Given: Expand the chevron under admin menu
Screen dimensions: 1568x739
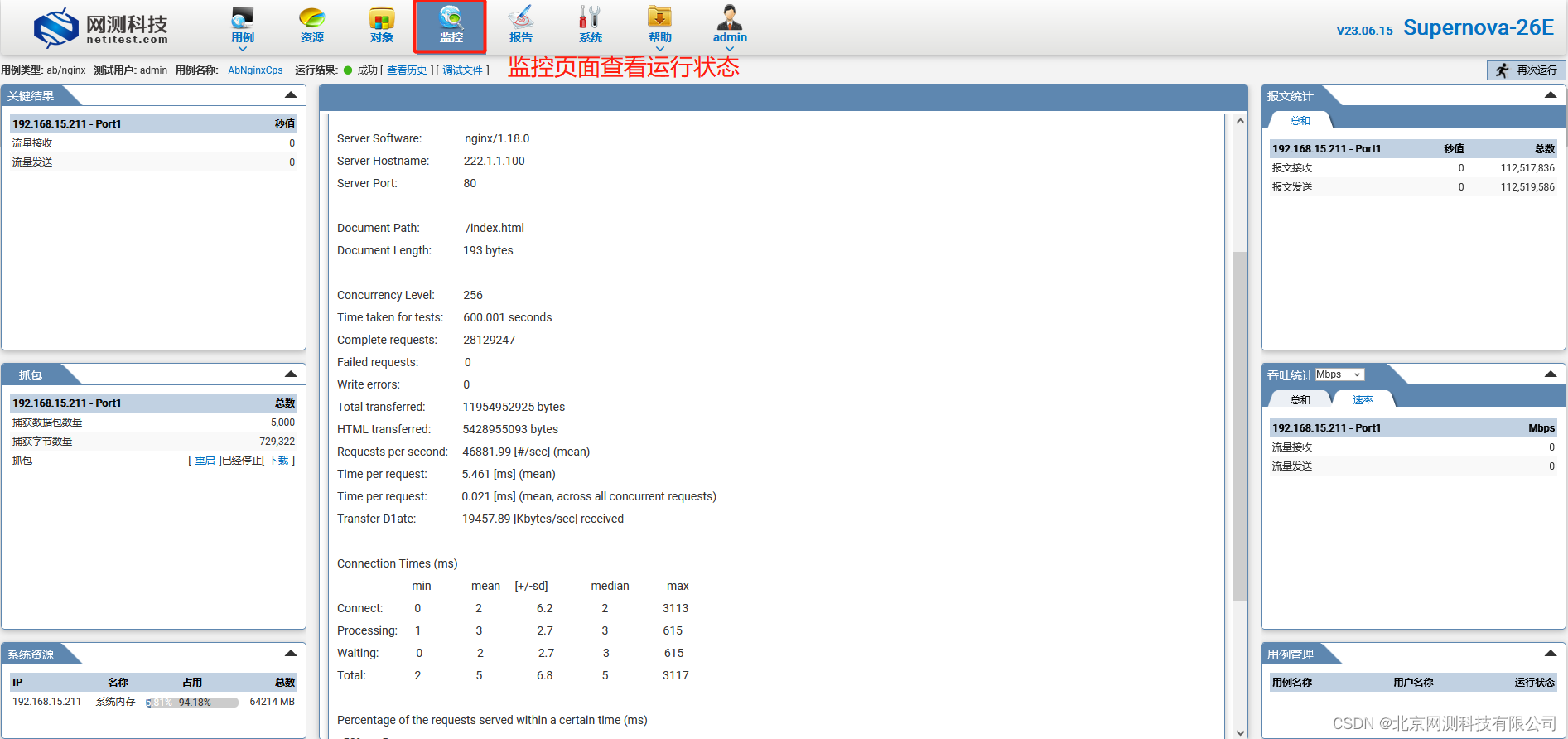Looking at the screenshot, I should pos(730,49).
